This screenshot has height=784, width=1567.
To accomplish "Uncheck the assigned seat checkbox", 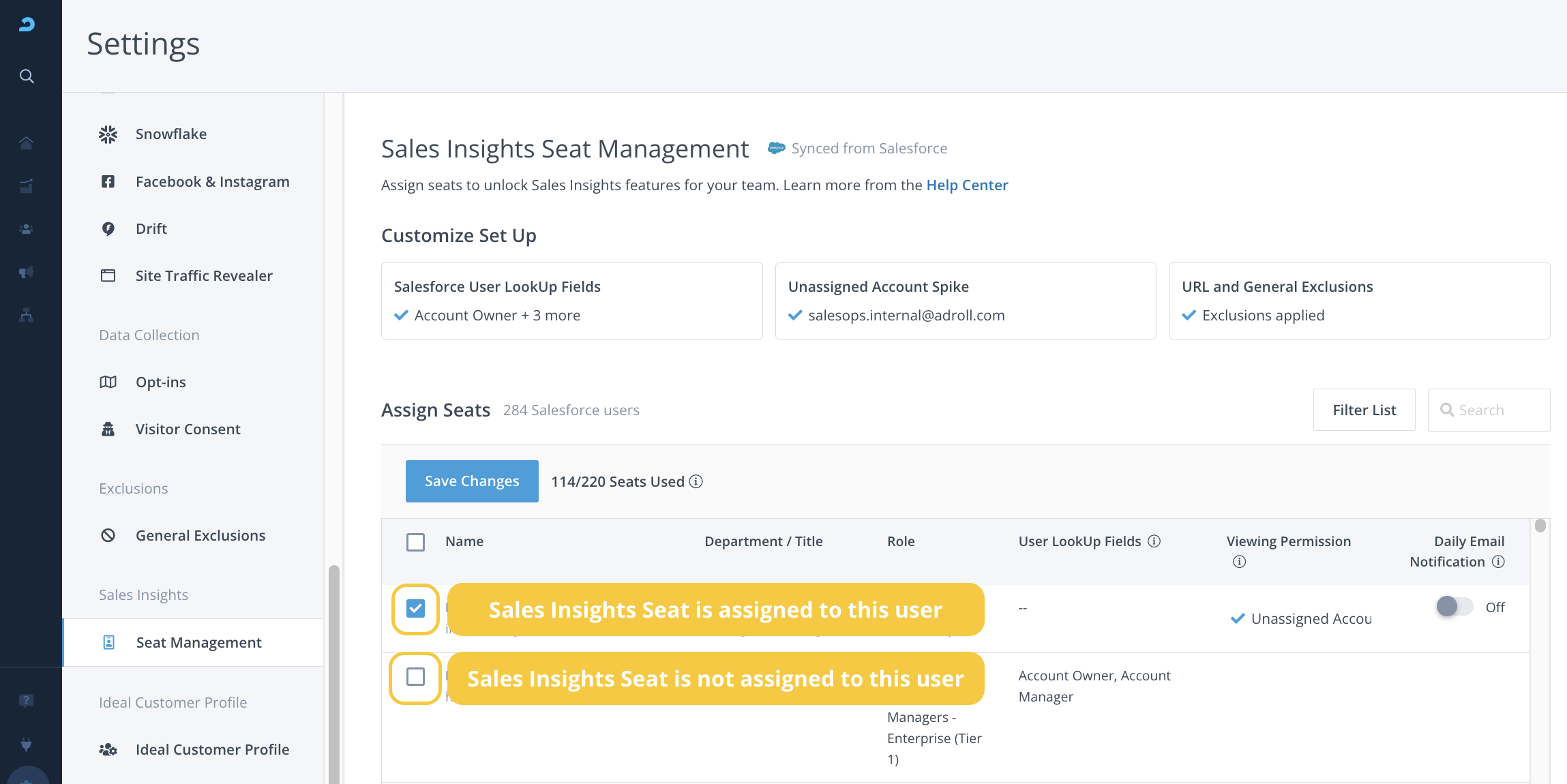I will (x=415, y=608).
